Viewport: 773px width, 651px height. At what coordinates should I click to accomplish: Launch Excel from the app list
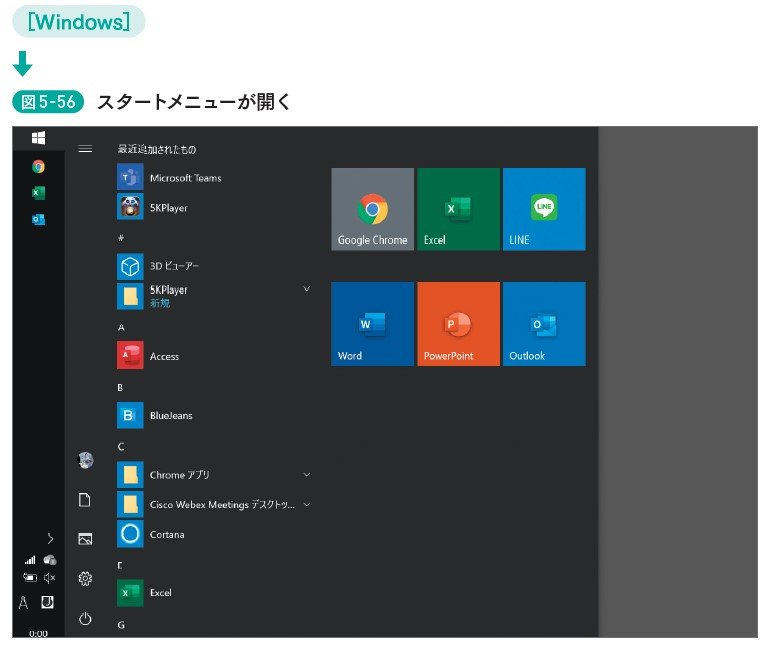point(214,592)
